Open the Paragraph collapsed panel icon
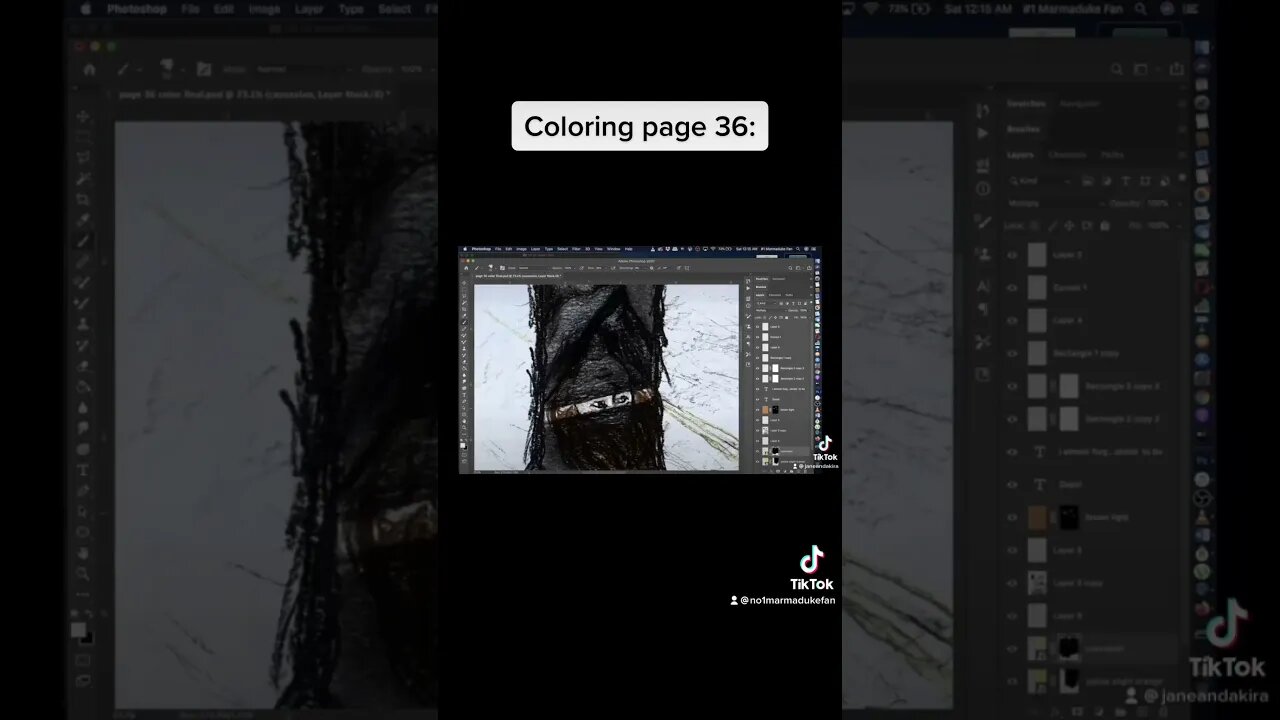 click(x=983, y=309)
